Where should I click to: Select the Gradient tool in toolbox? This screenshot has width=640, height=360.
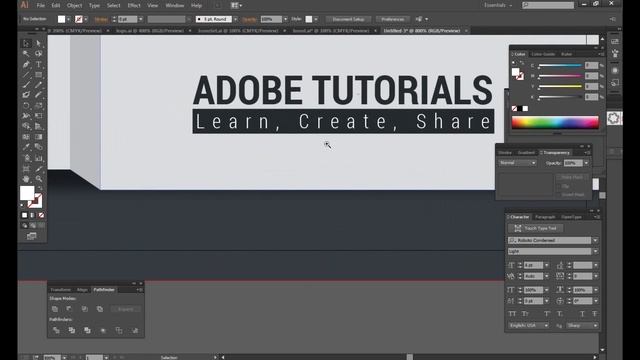39,137
